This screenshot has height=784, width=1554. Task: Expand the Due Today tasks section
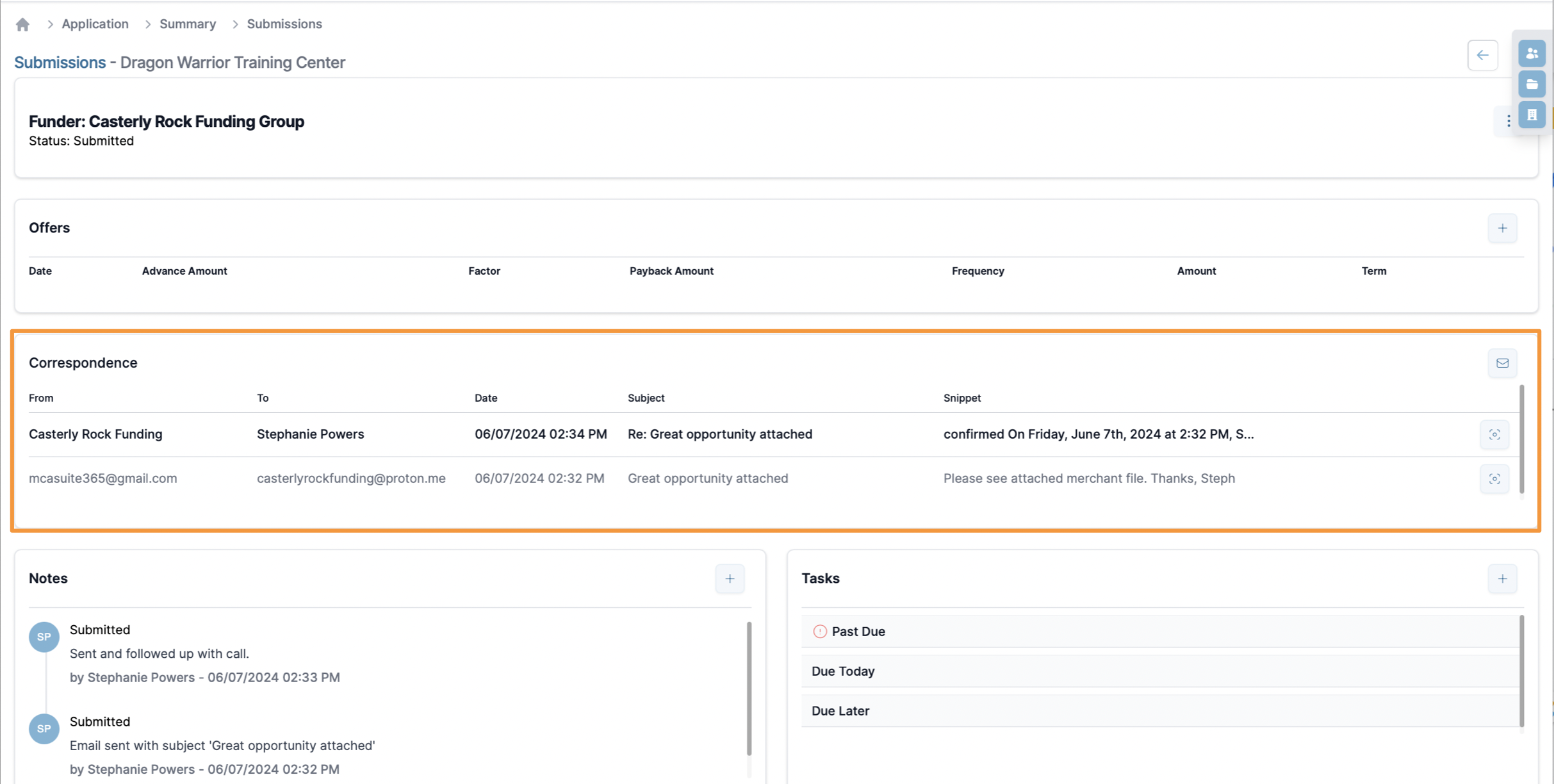[842, 671]
